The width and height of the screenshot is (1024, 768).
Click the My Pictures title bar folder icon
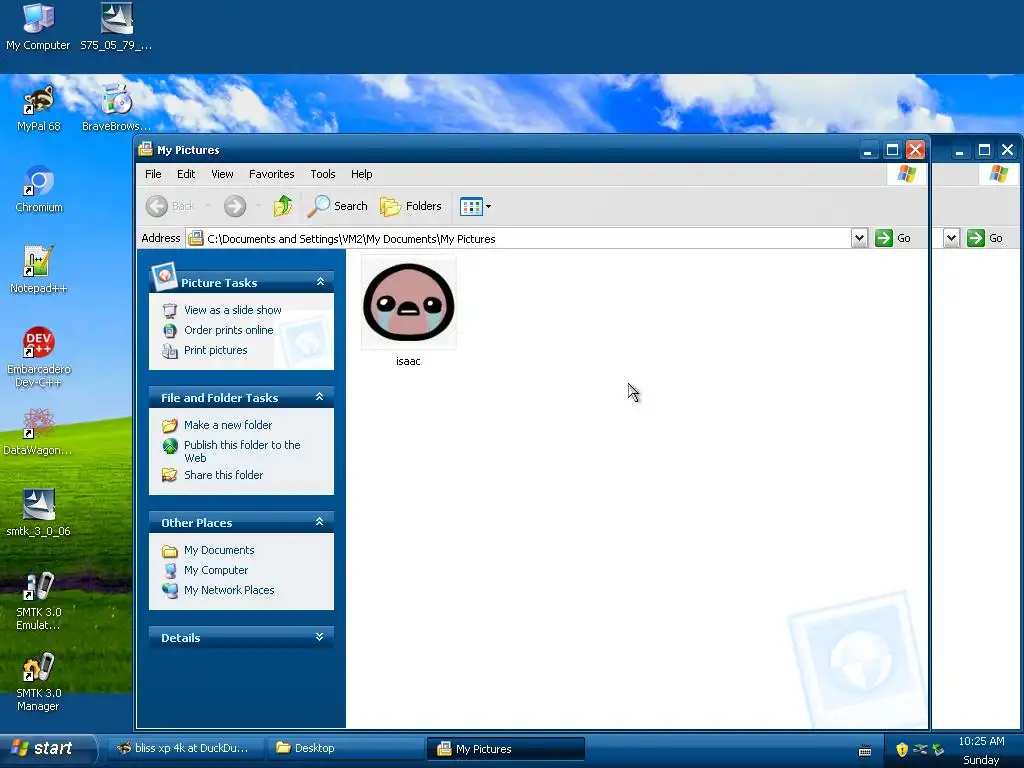coord(146,150)
